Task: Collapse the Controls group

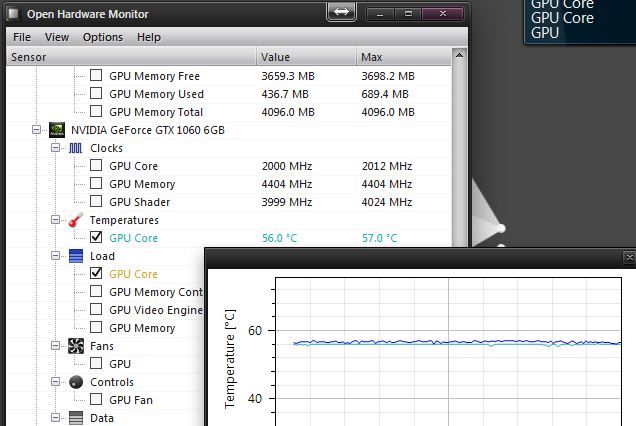Action: [x=56, y=382]
